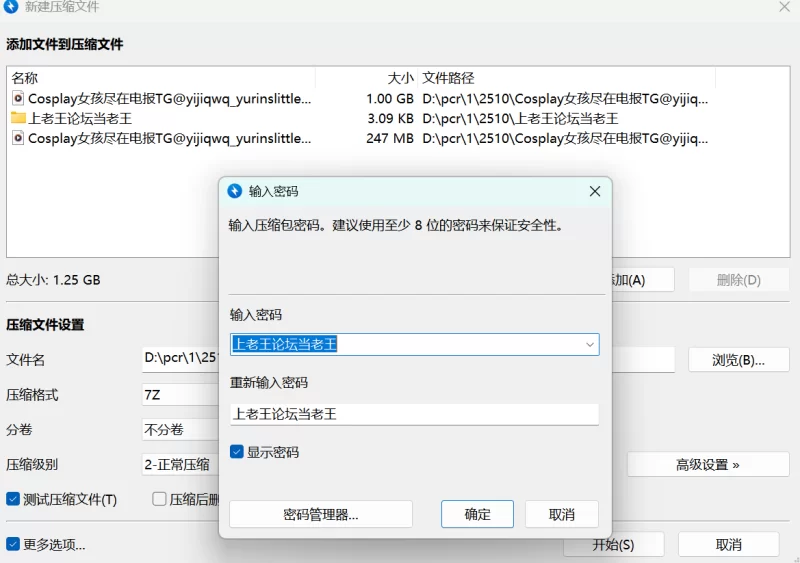Click the 总大小: 1.25 GB label
Image resolution: width=800 pixels, height=563 pixels.
(x=53, y=280)
